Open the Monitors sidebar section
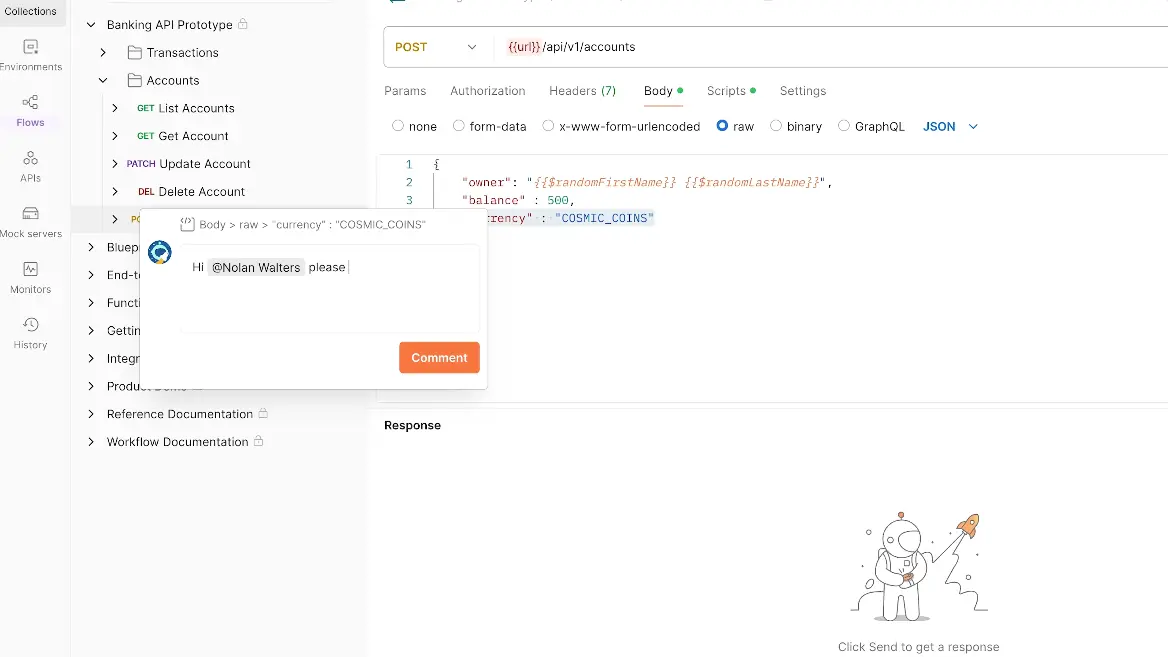The height and width of the screenshot is (657, 1168). pos(31,278)
